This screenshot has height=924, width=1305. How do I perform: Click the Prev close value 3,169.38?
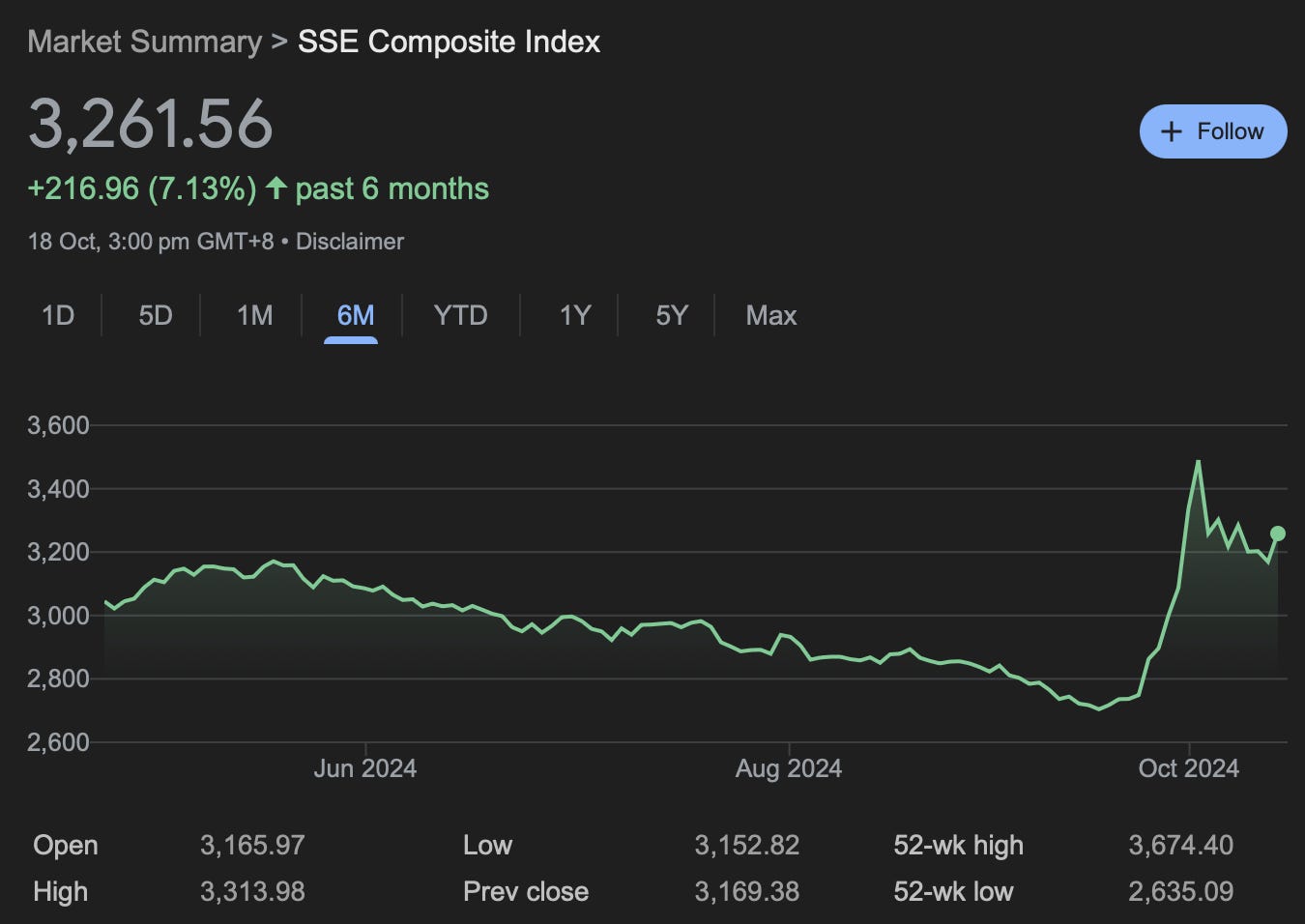[x=747, y=891]
